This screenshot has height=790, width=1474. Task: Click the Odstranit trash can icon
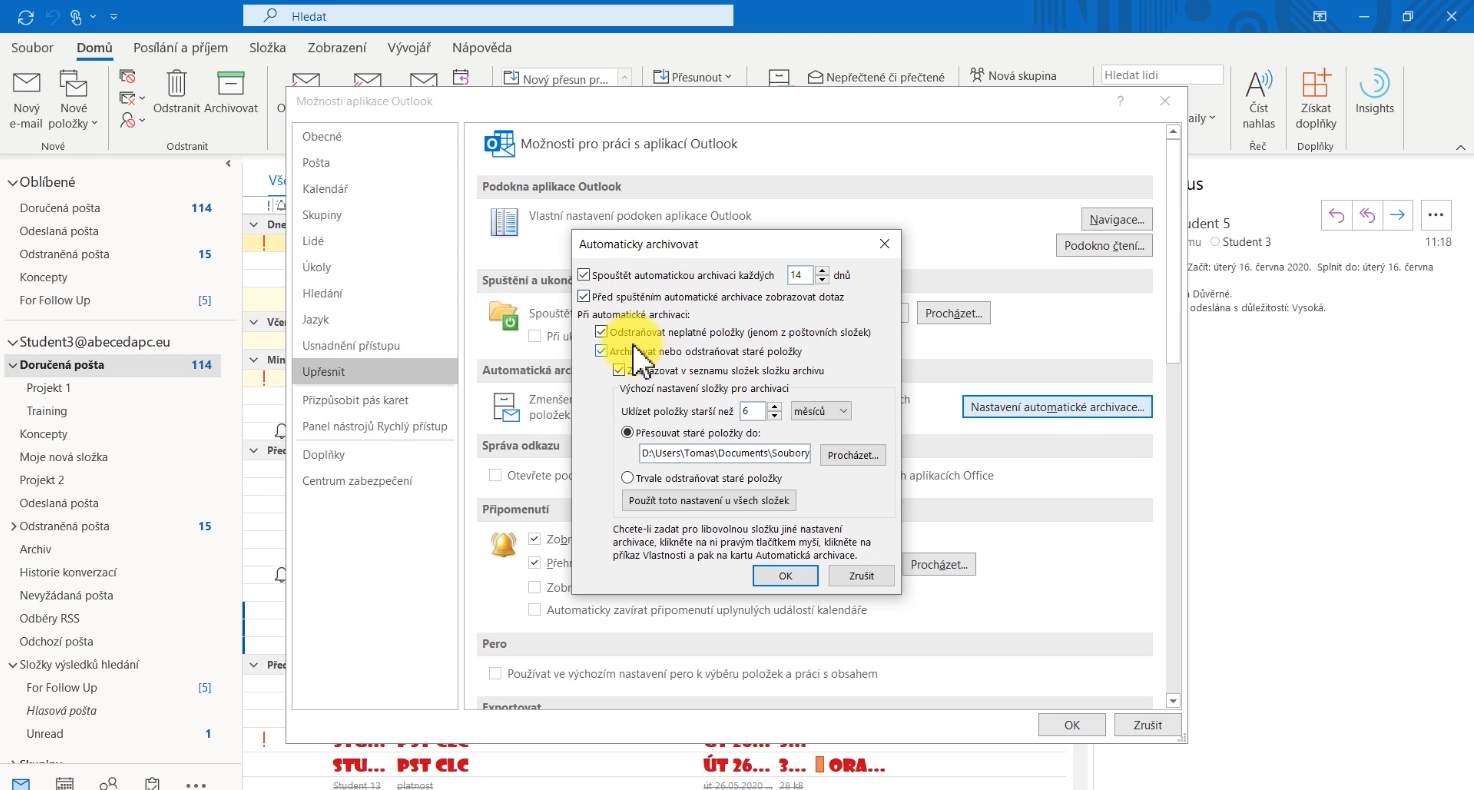point(176,83)
